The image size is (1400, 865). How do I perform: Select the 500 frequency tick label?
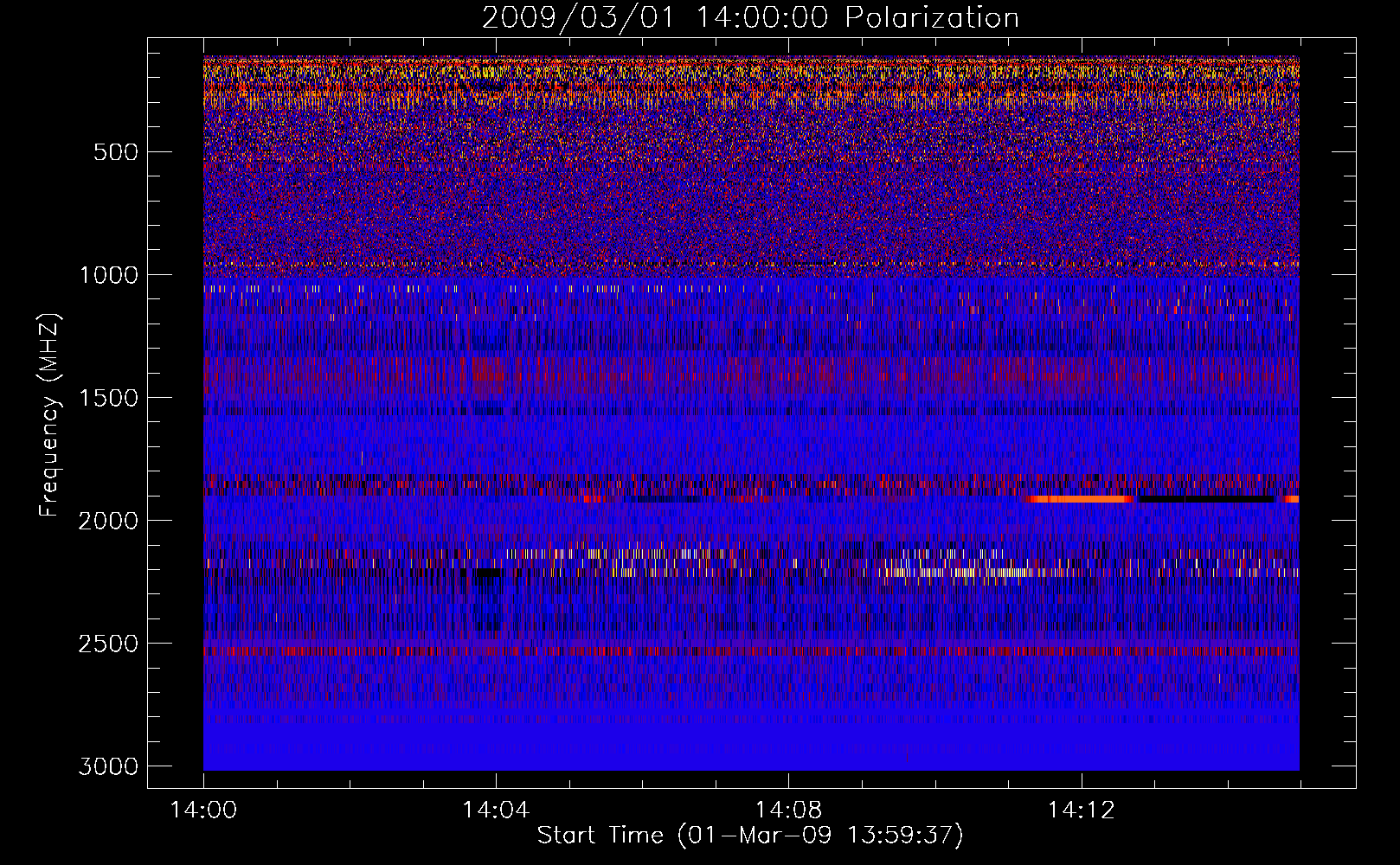tap(115, 152)
